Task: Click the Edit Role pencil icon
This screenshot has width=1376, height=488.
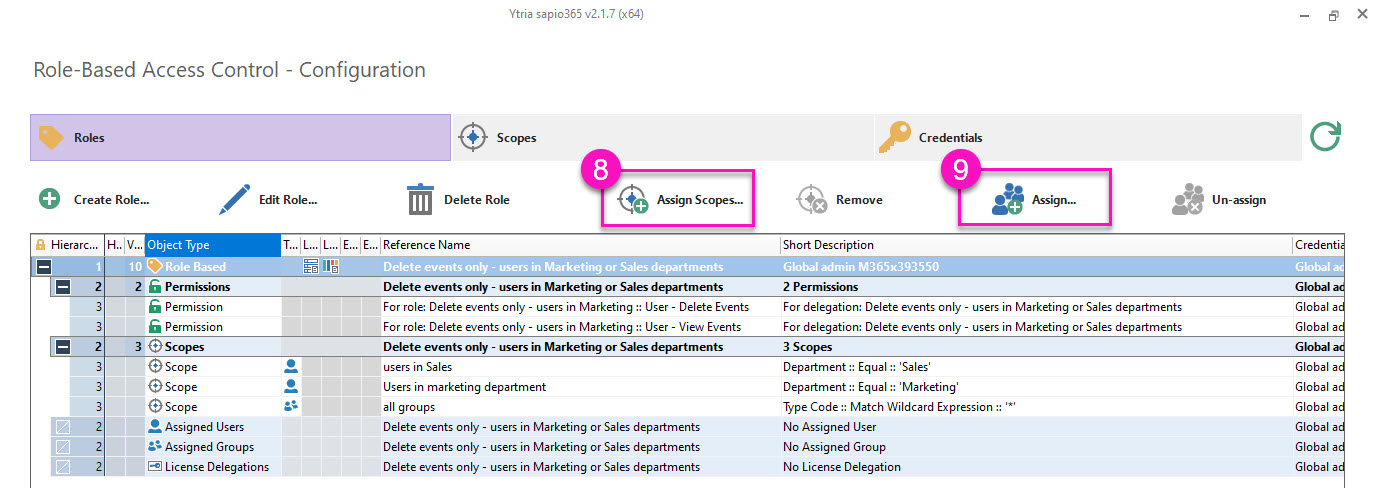Action: pyautogui.click(x=233, y=199)
